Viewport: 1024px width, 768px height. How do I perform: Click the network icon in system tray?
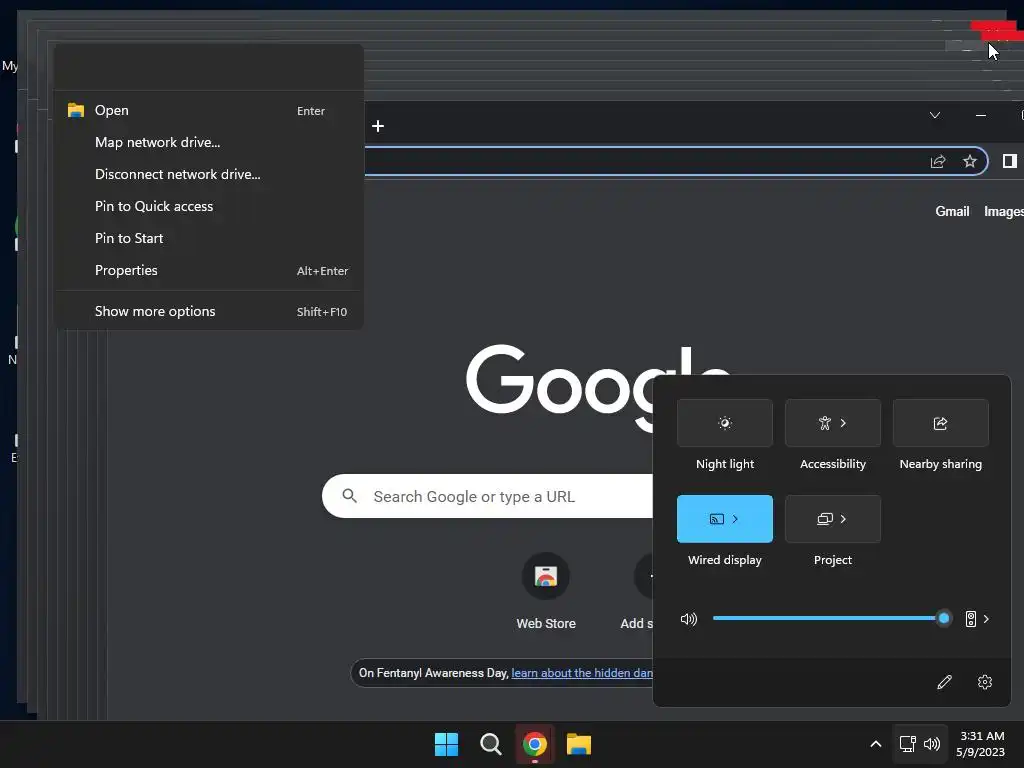907,744
